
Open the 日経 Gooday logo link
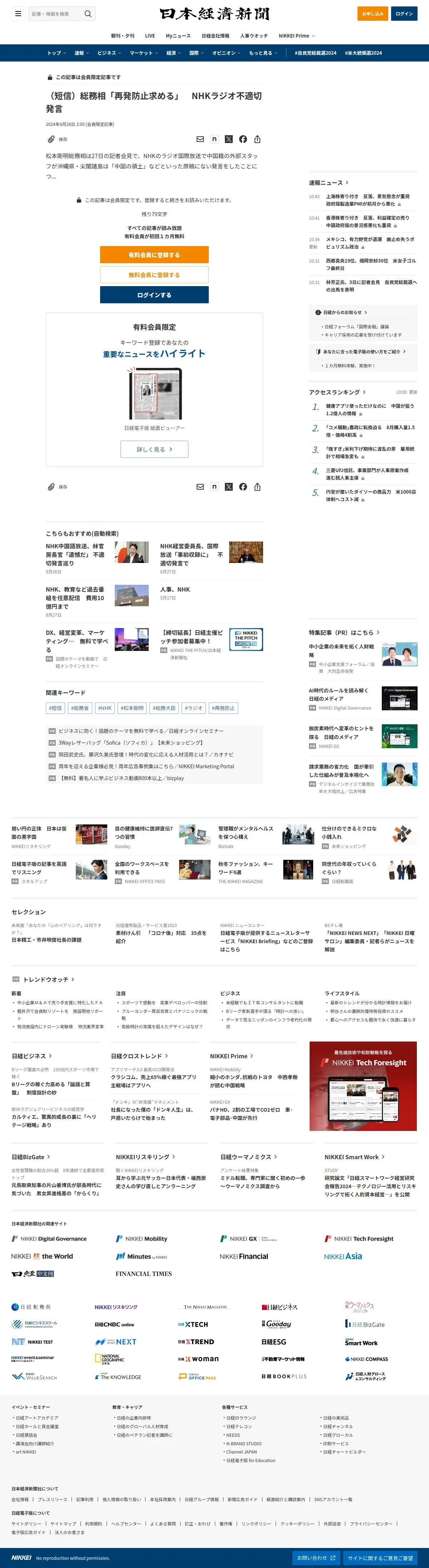276,1324
